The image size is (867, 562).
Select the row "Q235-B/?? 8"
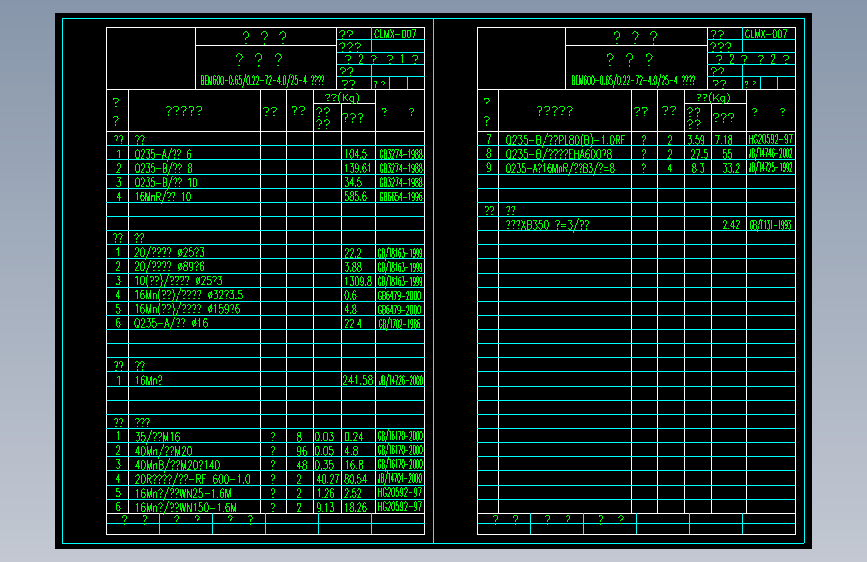[265, 168]
